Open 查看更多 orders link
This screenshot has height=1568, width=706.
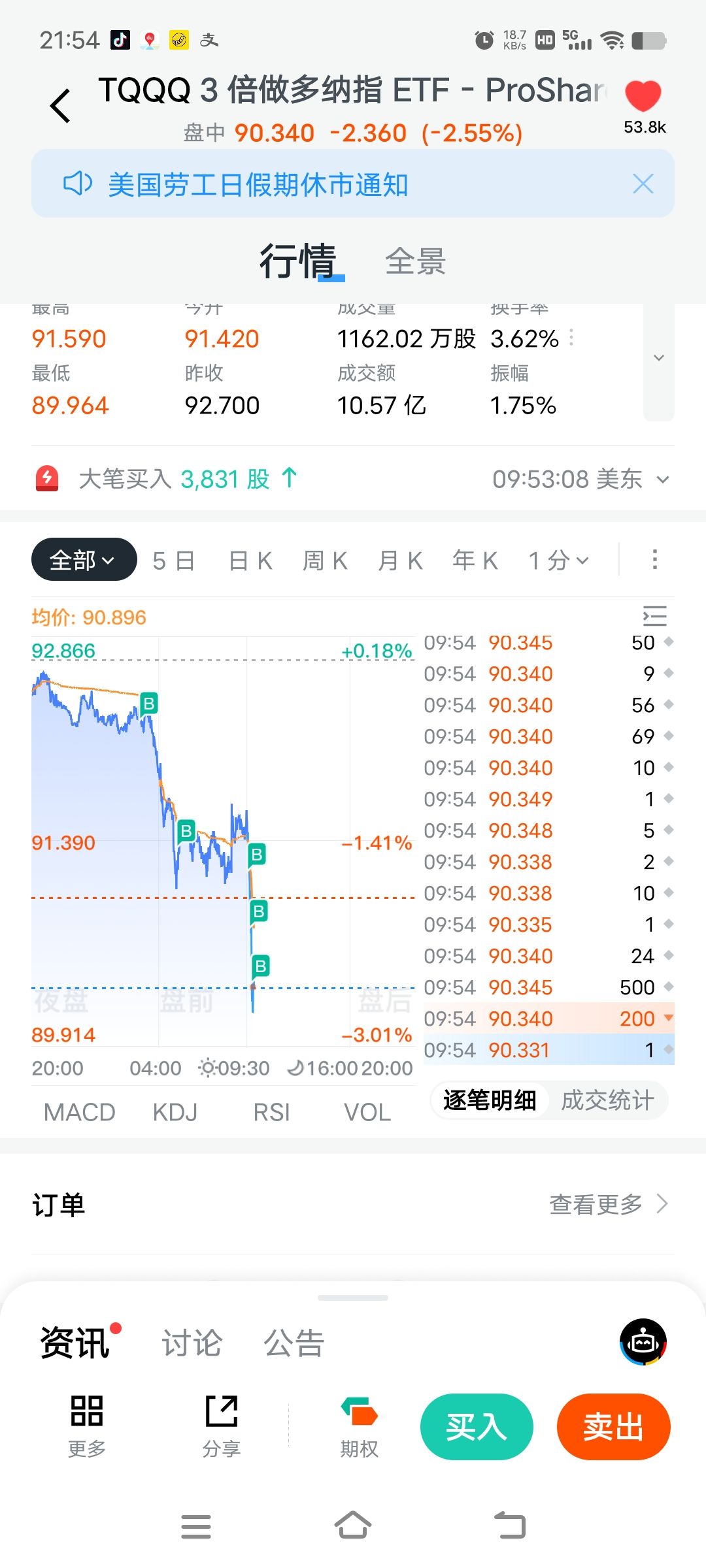pyautogui.click(x=608, y=1203)
